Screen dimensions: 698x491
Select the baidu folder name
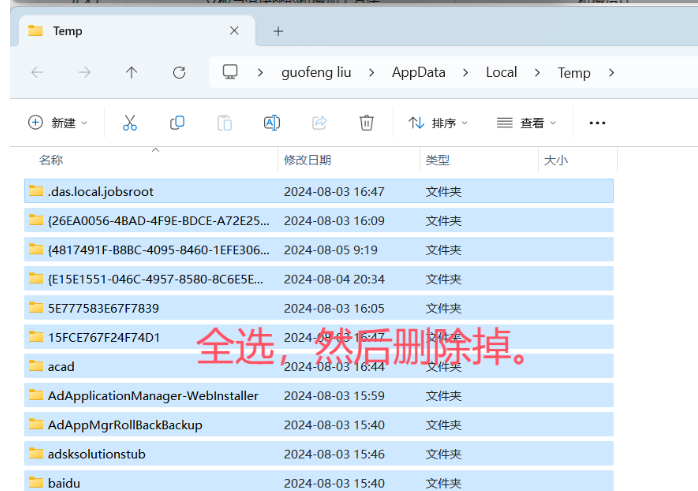click(x=64, y=483)
